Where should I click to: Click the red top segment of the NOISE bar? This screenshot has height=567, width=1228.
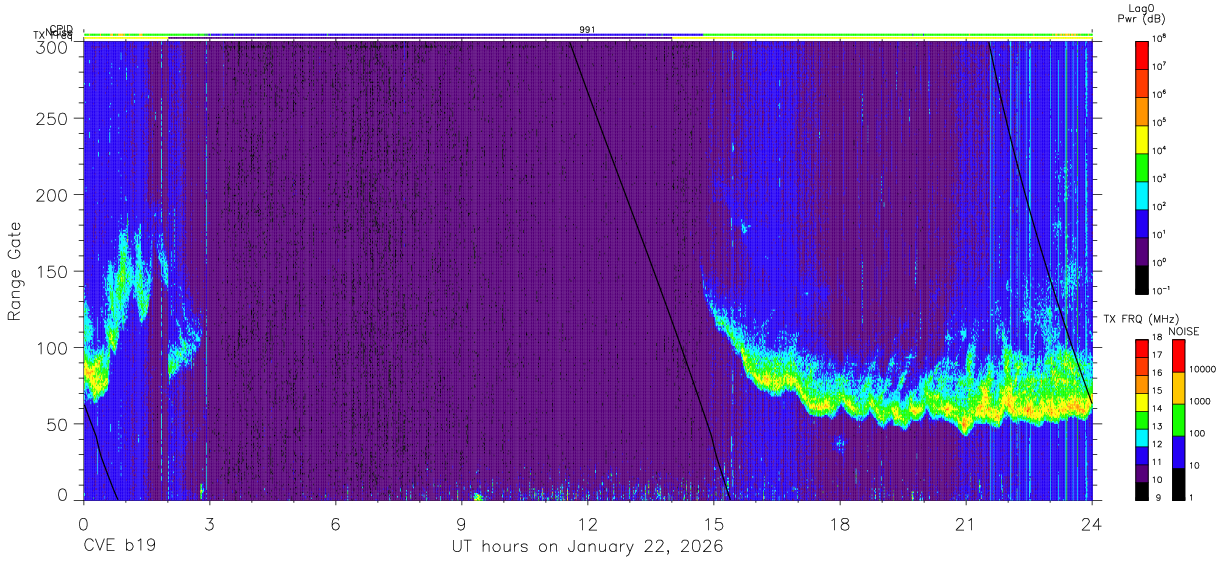coord(1178,356)
